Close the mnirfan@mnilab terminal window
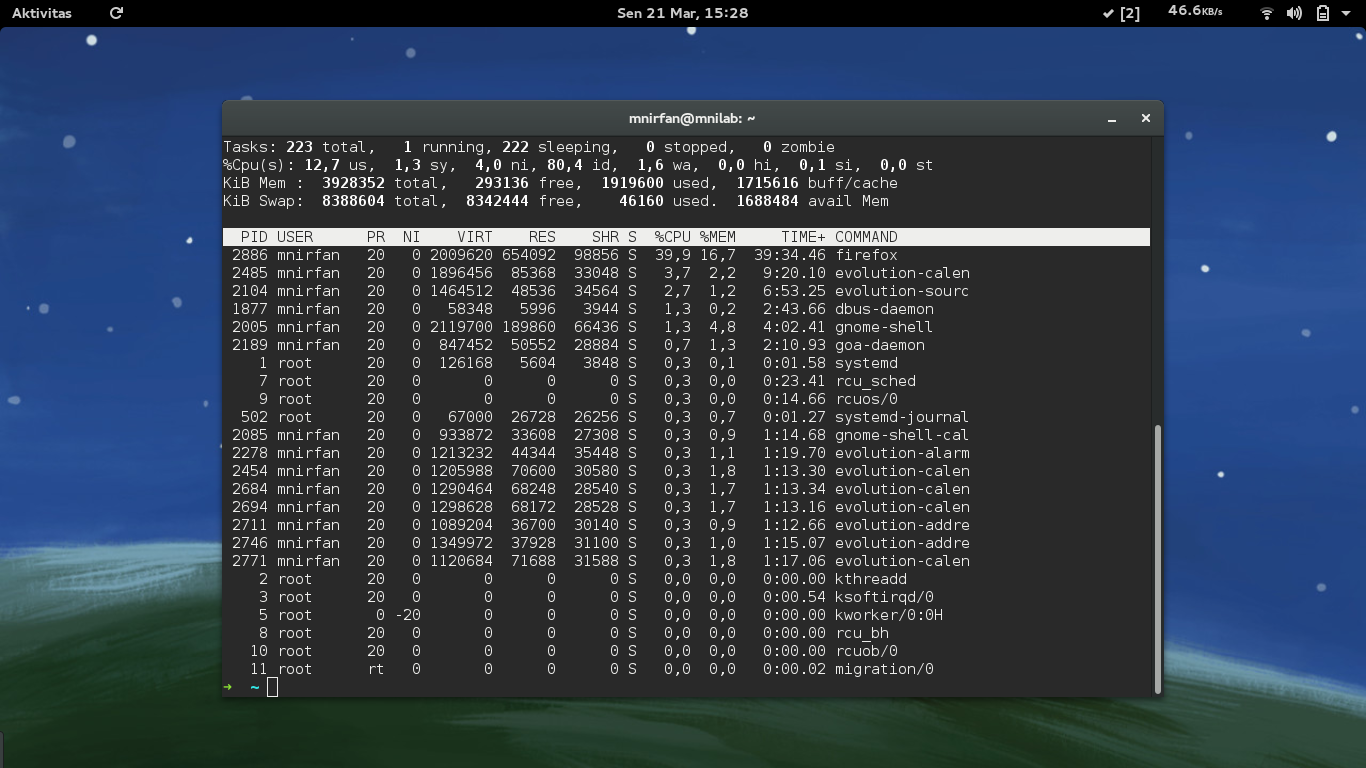 click(1146, 118)
